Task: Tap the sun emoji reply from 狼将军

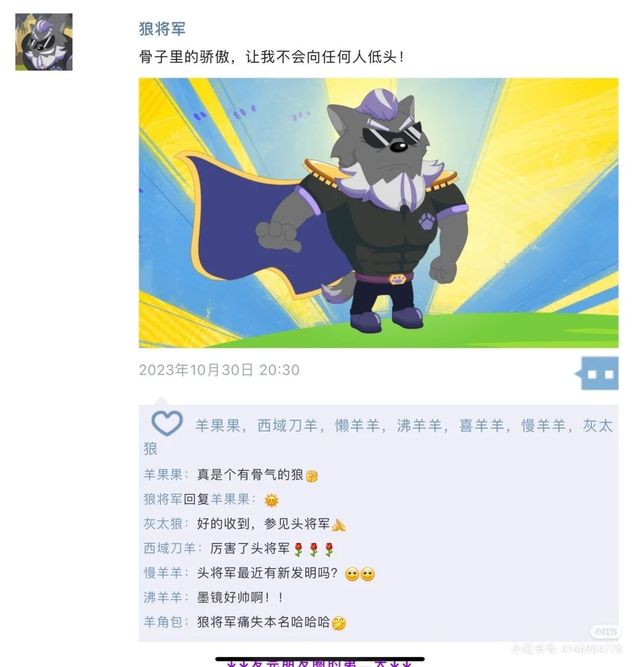Action: click(x=271, y=500)
